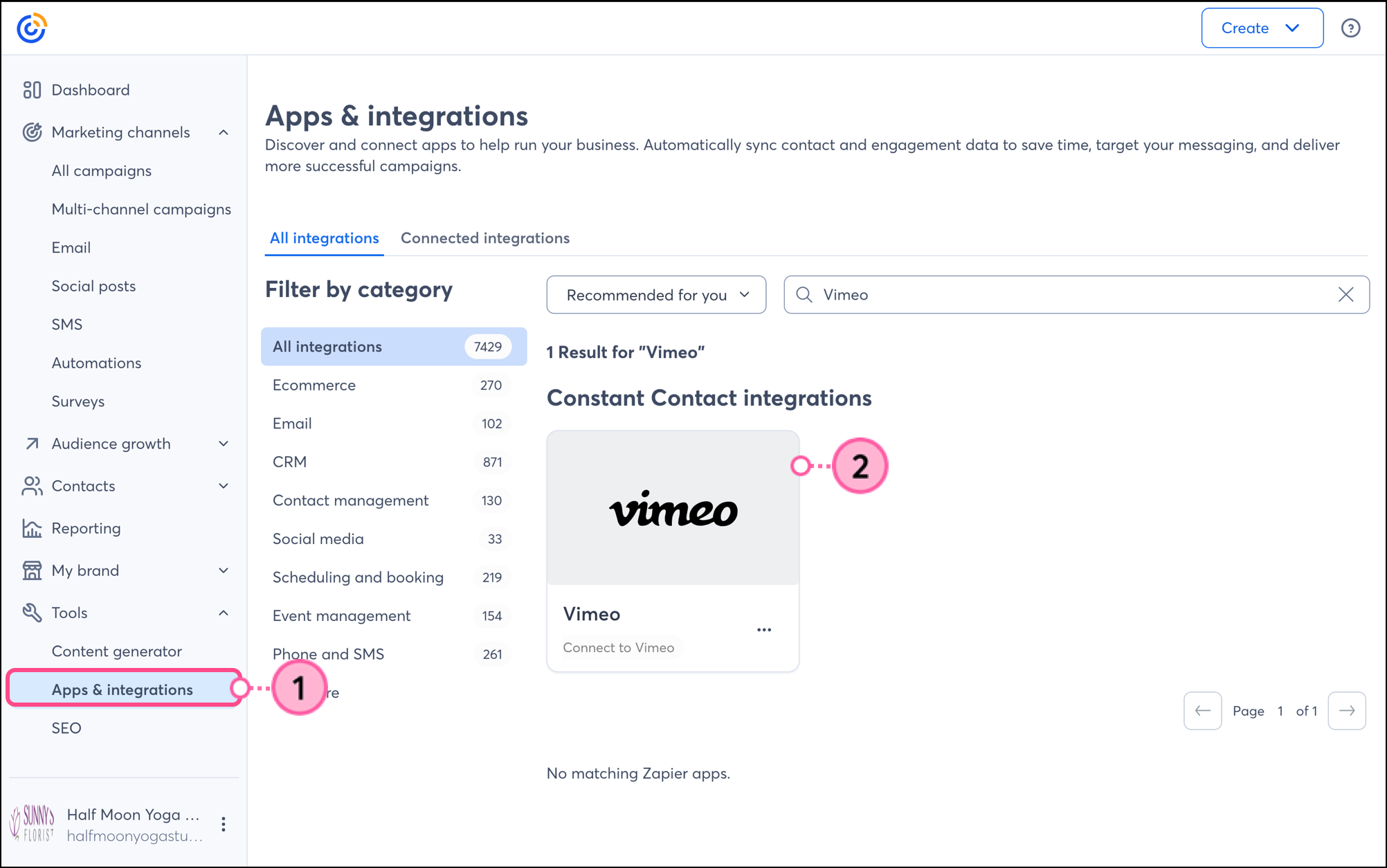Screen dimensions: 1387x868
Task: Open Content generator under Tools
Action: tap(117, 651)
